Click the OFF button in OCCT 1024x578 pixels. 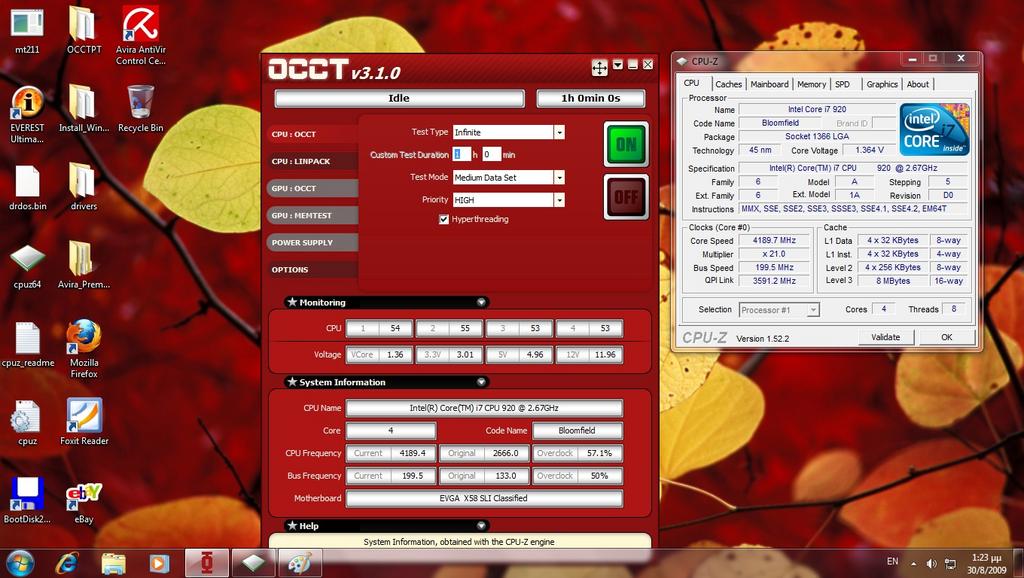626,197
